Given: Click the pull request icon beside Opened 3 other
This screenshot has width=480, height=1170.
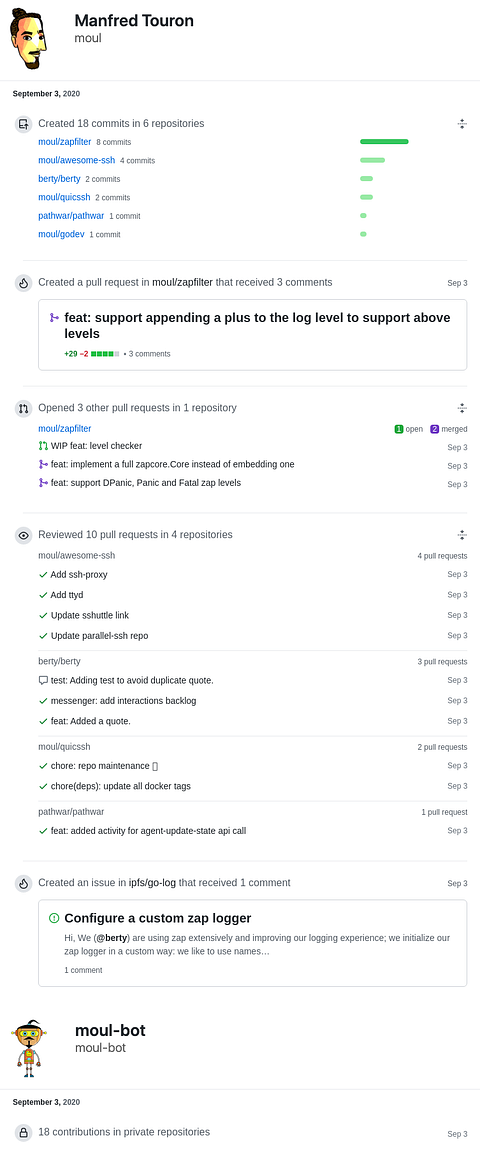Looking at the screenshot, I should pos(24,408).
